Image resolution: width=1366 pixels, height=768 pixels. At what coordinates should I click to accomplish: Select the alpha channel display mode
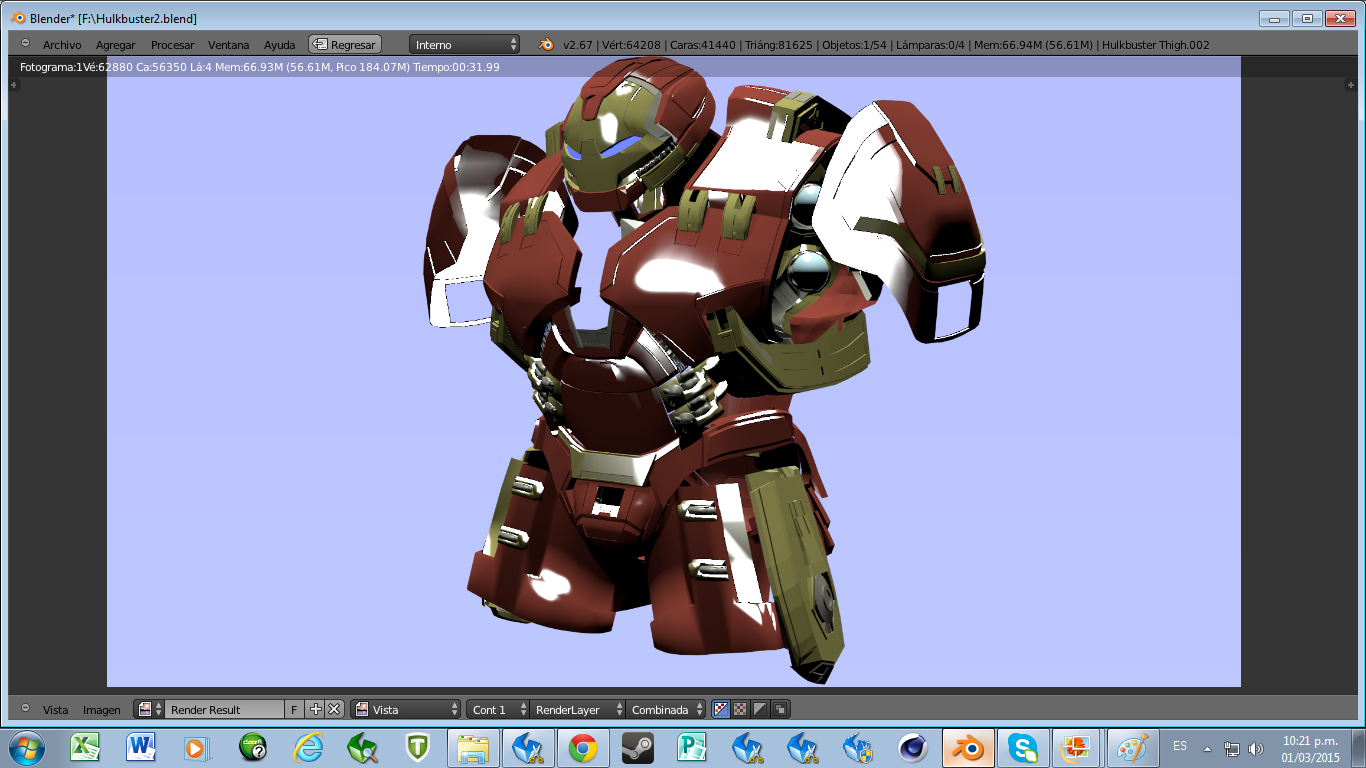click(760, 709)
